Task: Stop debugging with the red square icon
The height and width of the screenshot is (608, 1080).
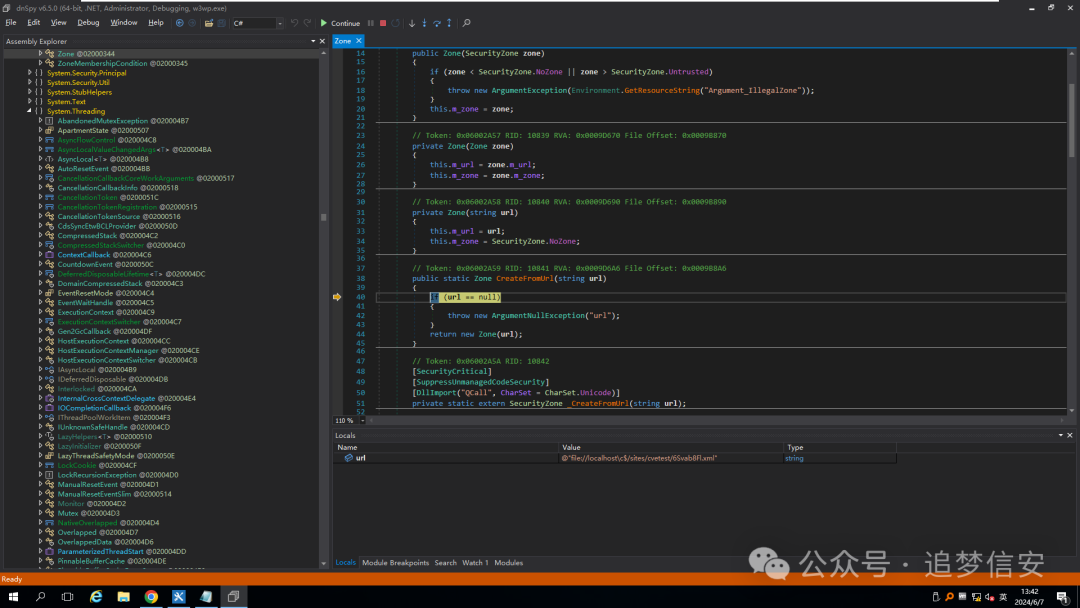Action: (383, 23)
